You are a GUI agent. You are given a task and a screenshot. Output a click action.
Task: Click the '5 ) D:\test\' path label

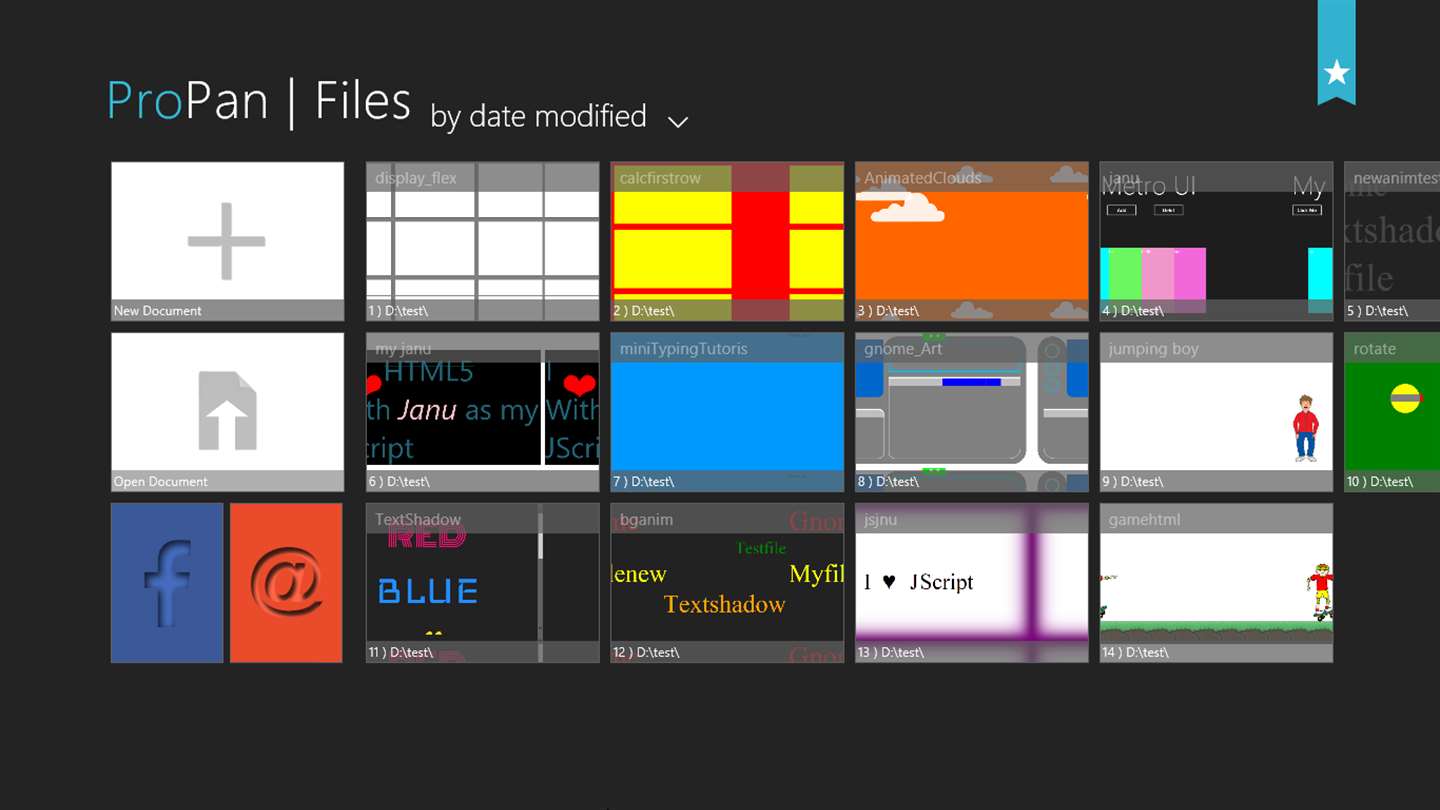pyautogui.click(x=1377, y=311)
